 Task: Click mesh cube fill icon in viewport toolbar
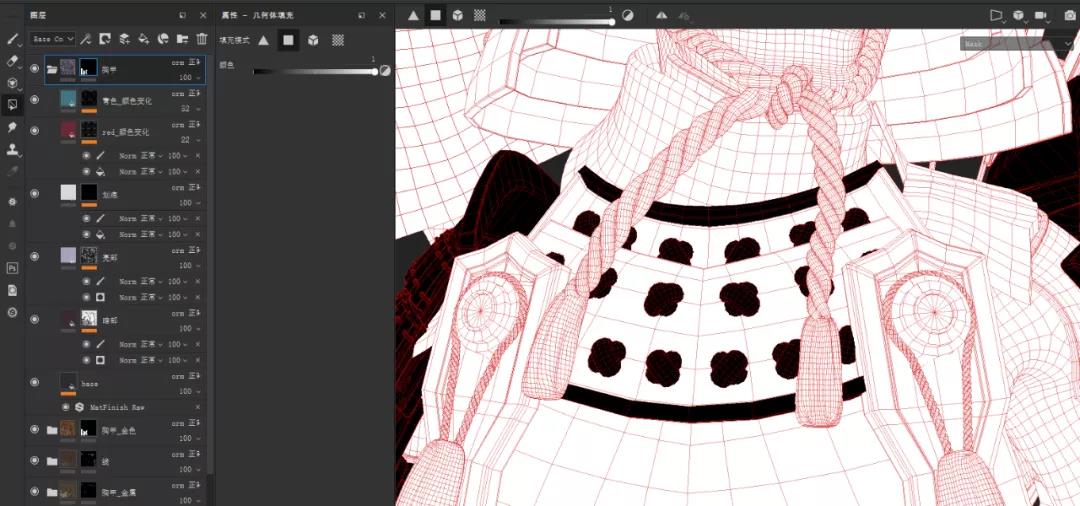click(457, 15)
